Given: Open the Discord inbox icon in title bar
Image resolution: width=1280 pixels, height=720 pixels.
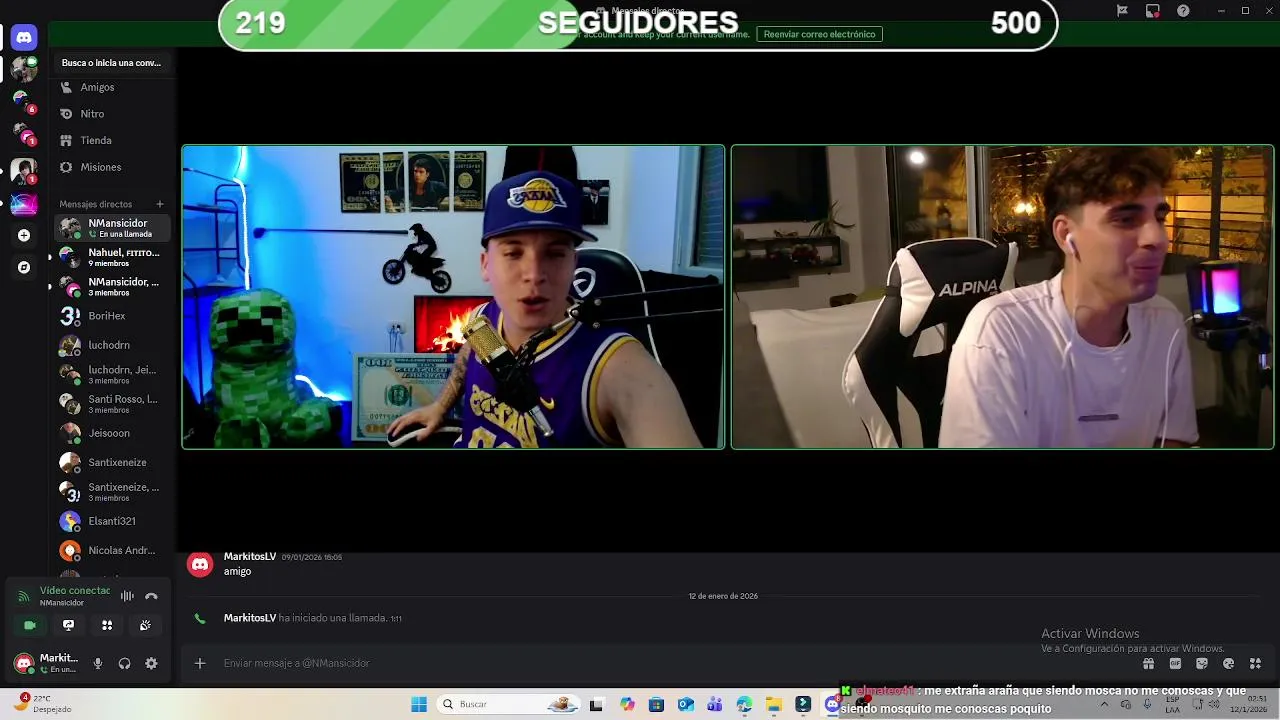Looking at the screenshot, I should pyautogui.click(x=1153, y=11).
